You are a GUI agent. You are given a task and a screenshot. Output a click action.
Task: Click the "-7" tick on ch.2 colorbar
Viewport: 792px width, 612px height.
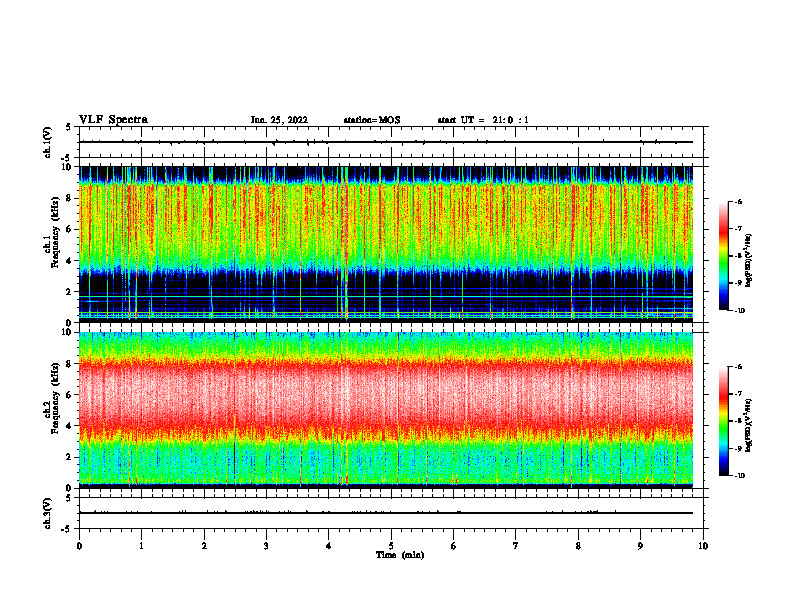point(739,394)
